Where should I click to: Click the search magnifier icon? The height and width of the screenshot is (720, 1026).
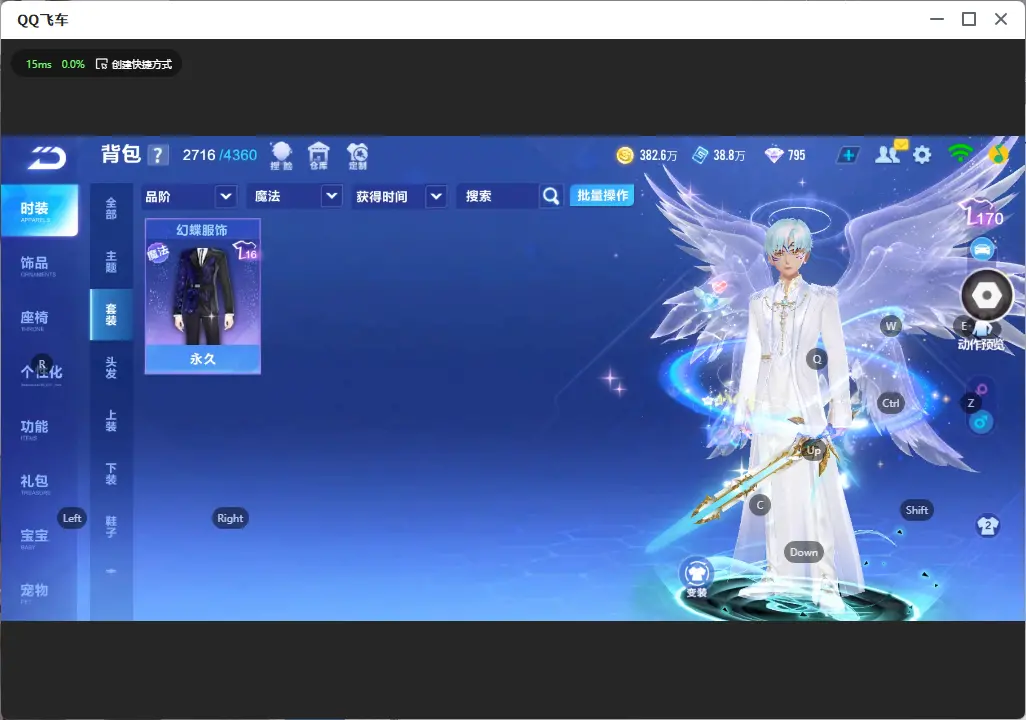(551, 196)
